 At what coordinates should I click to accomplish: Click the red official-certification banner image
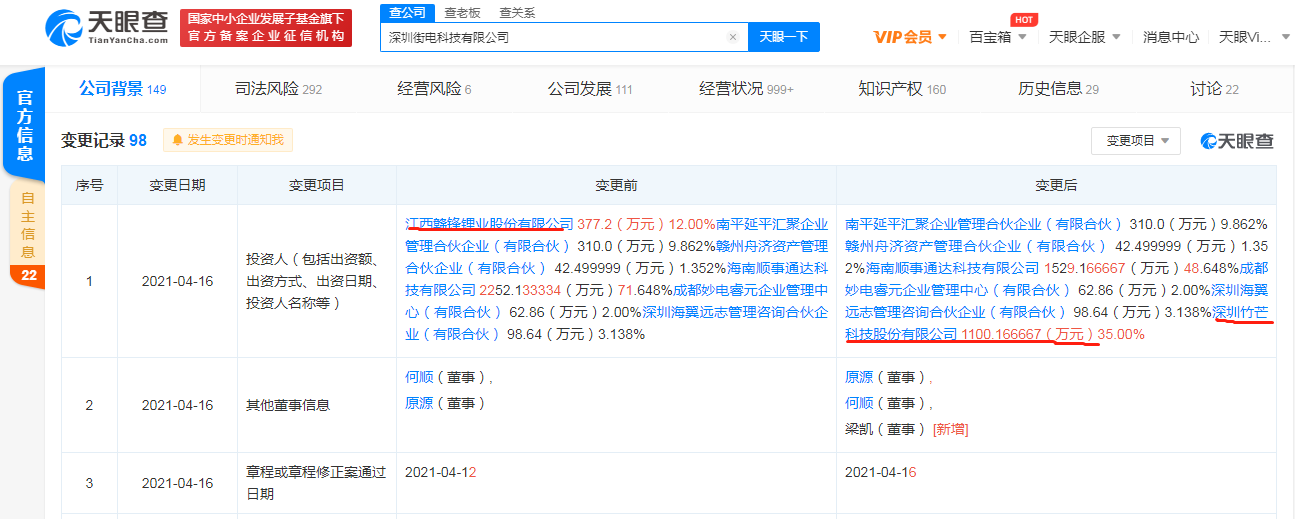[266, 29]
